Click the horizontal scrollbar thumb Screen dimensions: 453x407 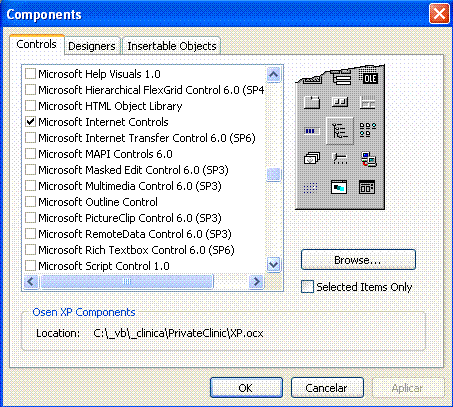coord(127,282)
